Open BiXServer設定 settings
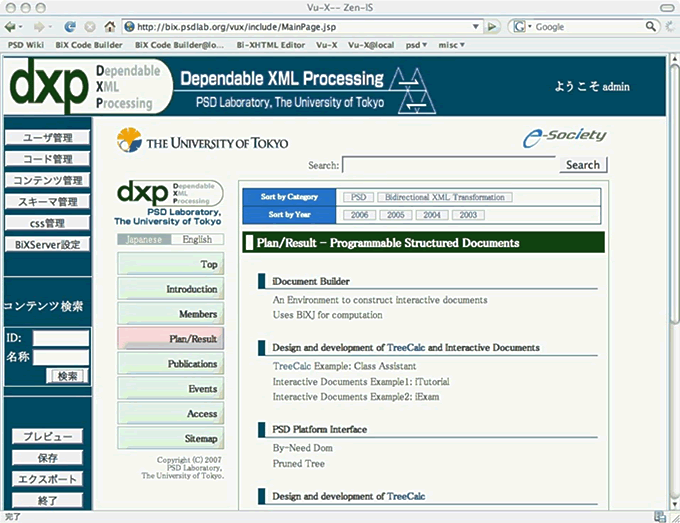680x523 pixels. click(48, 244)
